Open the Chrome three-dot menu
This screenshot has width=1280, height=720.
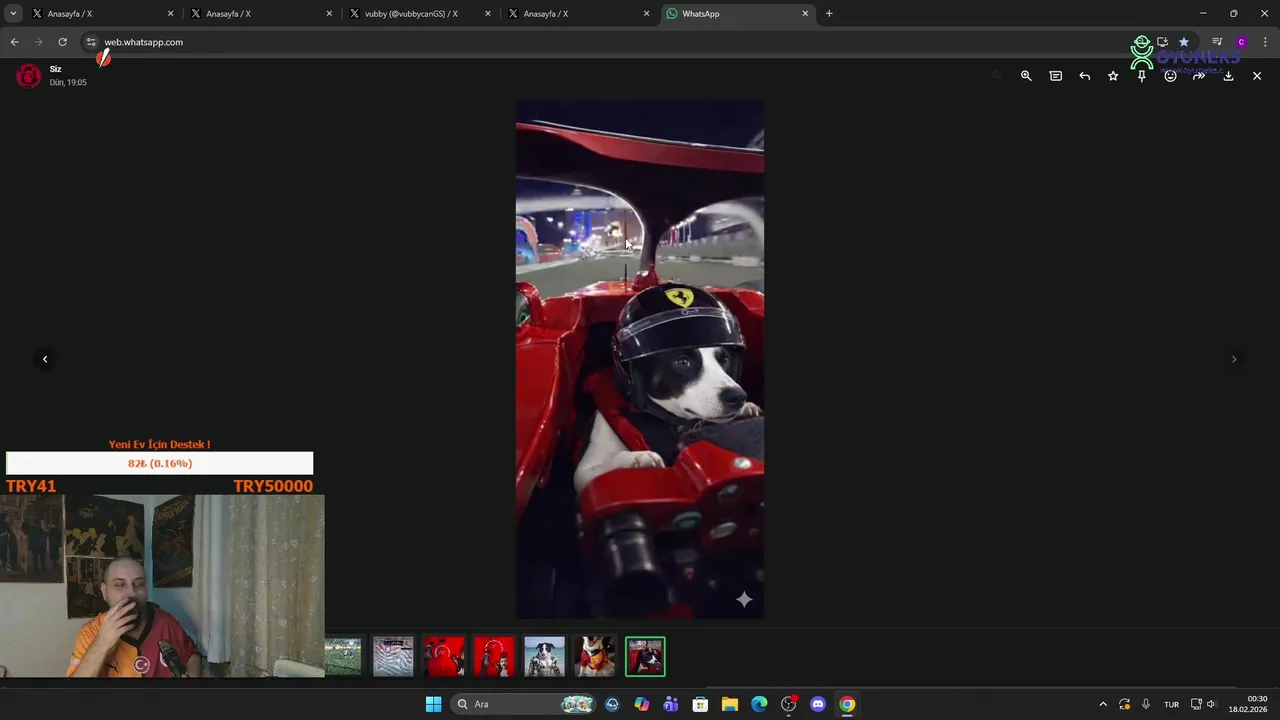(x=1265, y=42)
